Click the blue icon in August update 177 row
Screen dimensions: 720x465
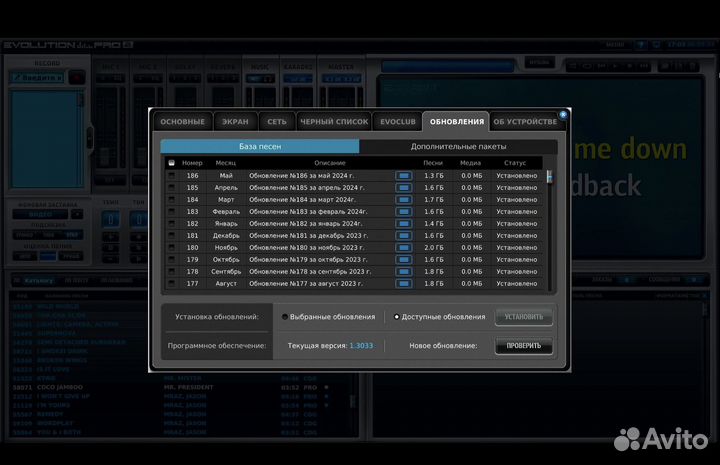403,284
